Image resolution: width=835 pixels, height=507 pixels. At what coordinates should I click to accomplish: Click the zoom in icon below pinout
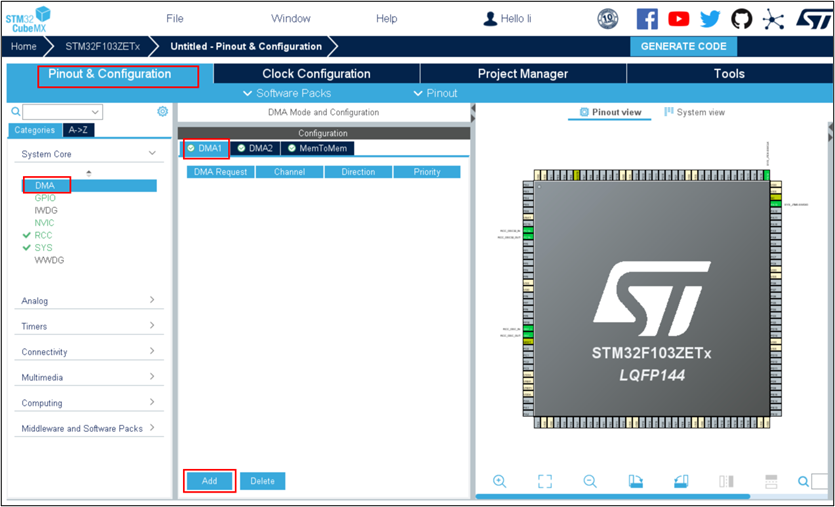click(499, 481)
